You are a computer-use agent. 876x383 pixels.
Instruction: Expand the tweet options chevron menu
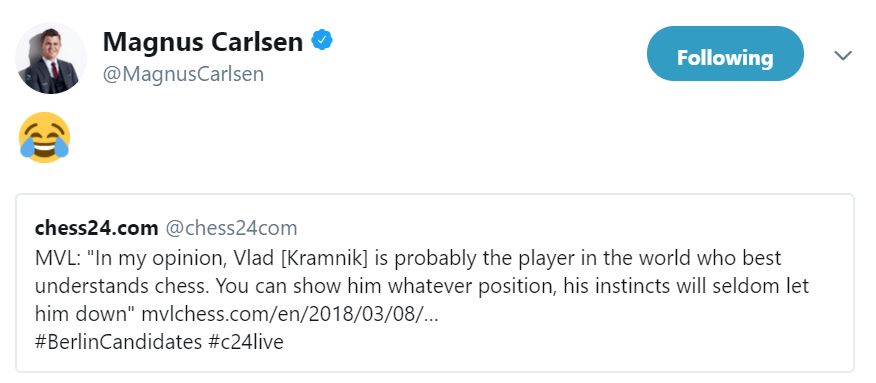point(842,55)
